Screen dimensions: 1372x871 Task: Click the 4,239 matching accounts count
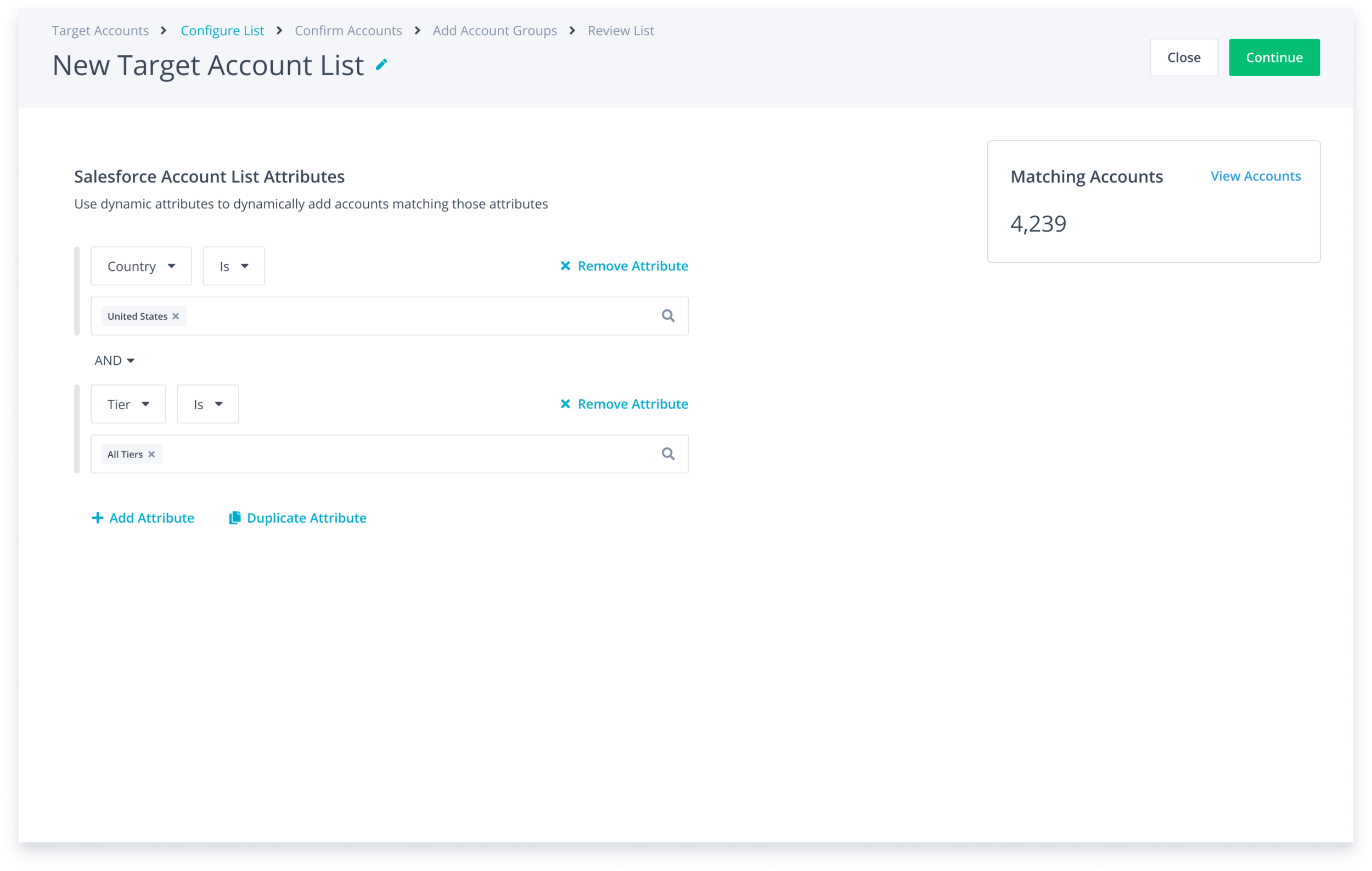(1038, 223)
